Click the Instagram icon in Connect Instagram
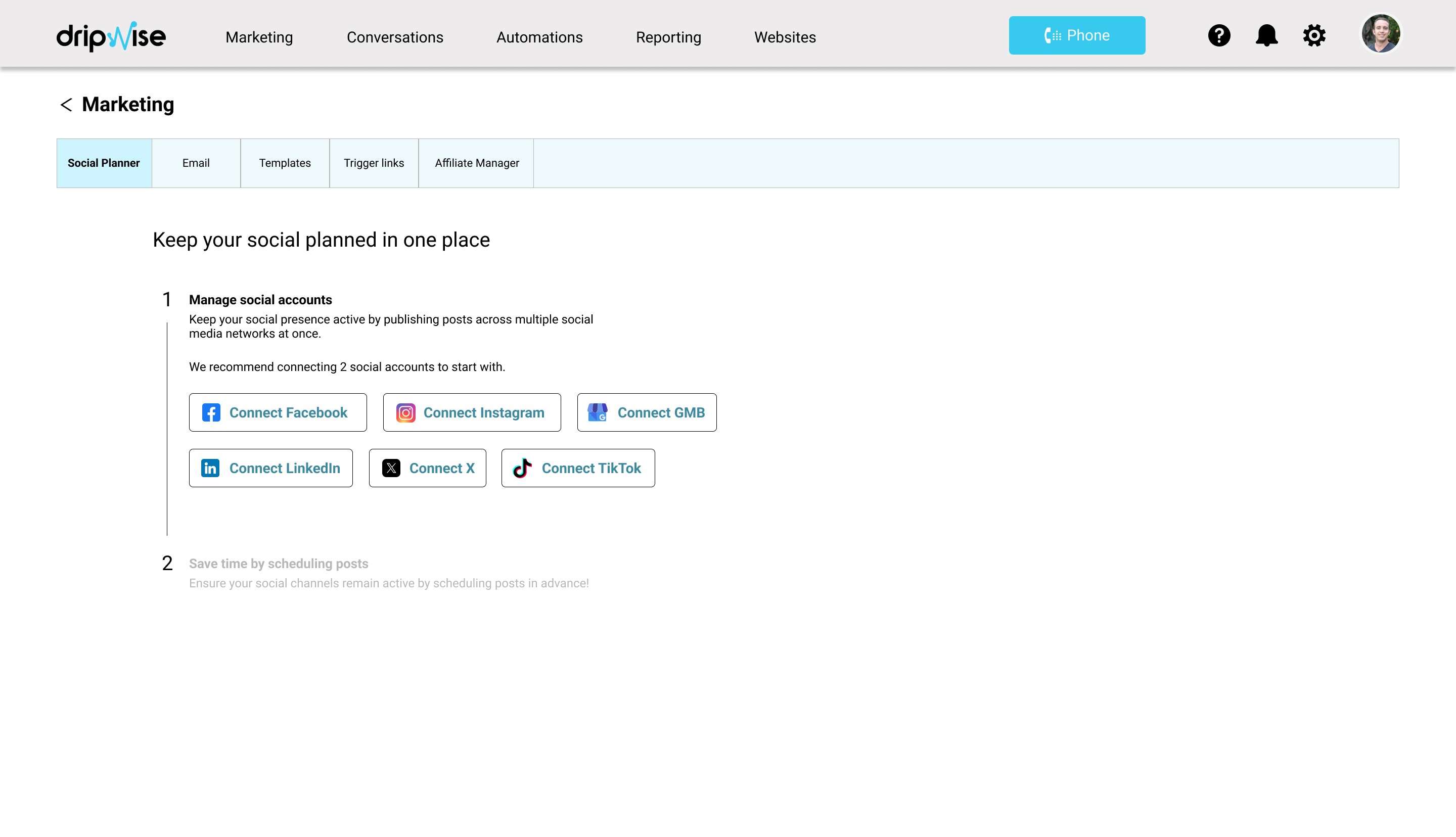This screenshot has width=1456, height=837. click(405, 413)
